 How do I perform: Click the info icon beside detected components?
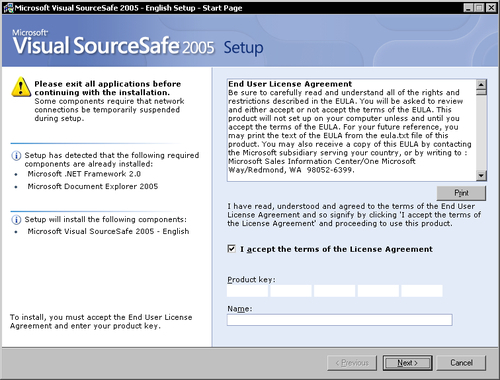[x=16, y=156]
